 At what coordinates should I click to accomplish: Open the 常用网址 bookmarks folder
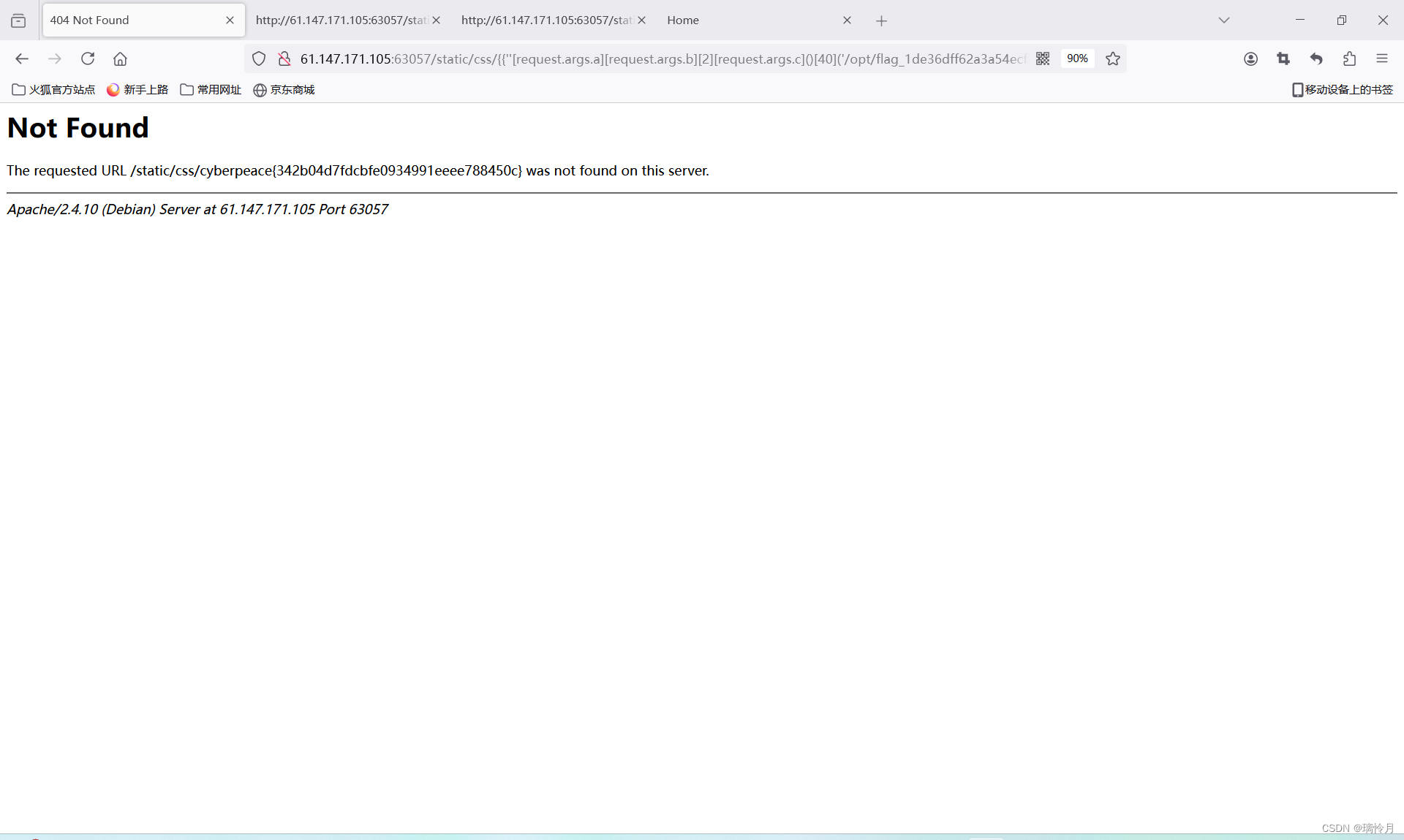(211, 89)
